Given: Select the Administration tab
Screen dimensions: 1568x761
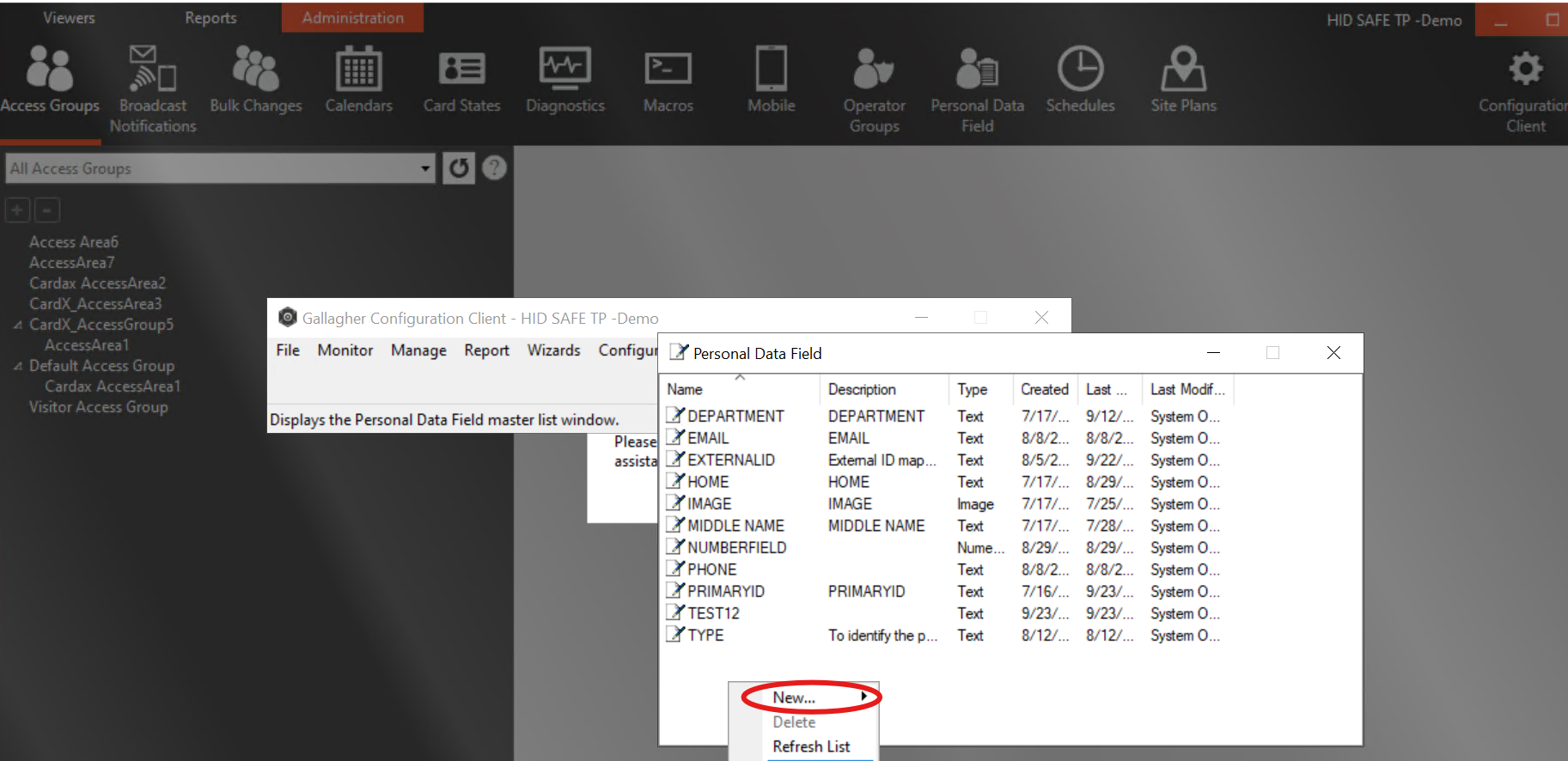Looking at the screenshot, I should [x=352, y=18].
